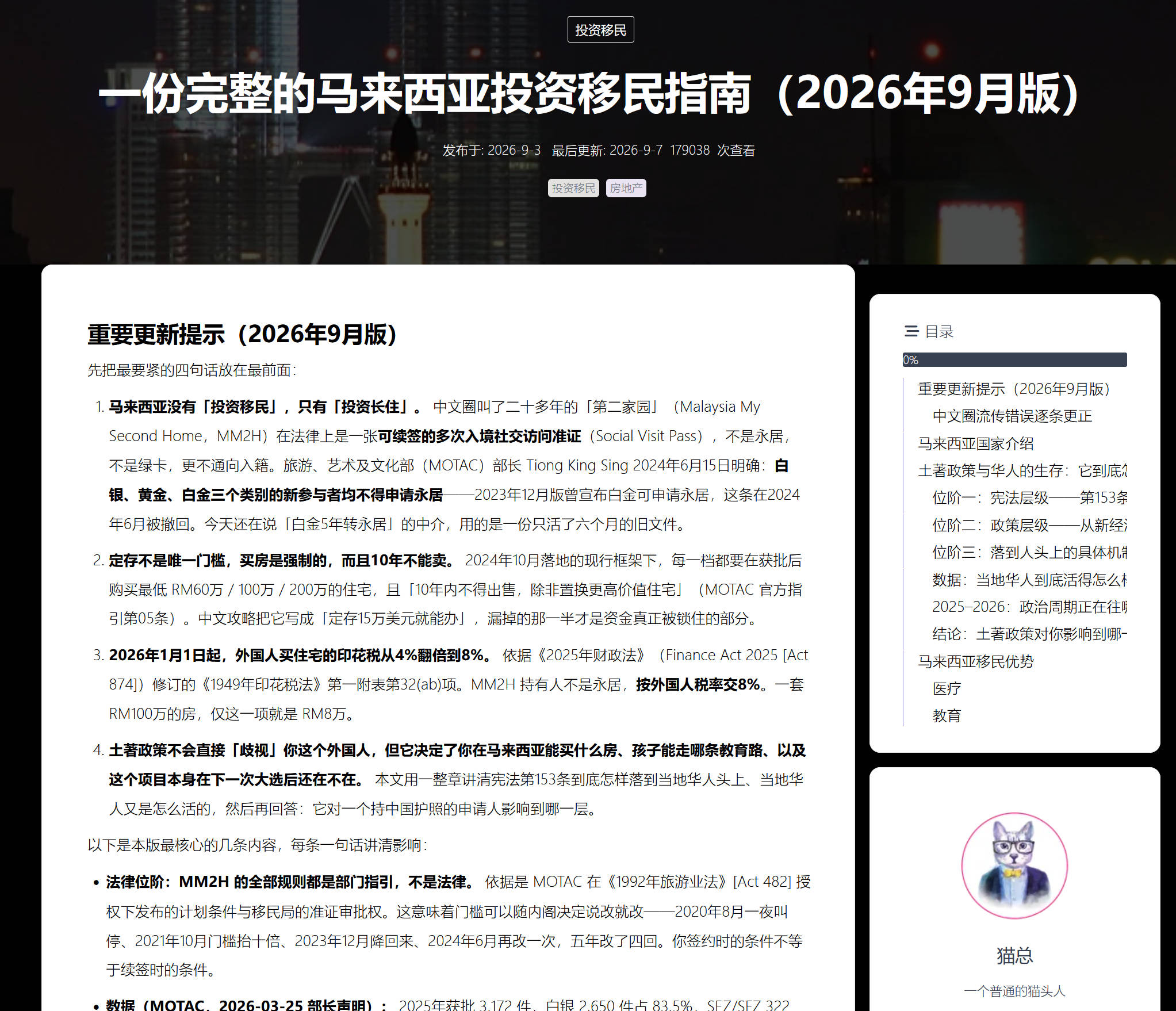Screen dimensions: 1176x1011
Task: Select 医疗 in the contents list
Action: pyautogui.click(x=947, y=688)
